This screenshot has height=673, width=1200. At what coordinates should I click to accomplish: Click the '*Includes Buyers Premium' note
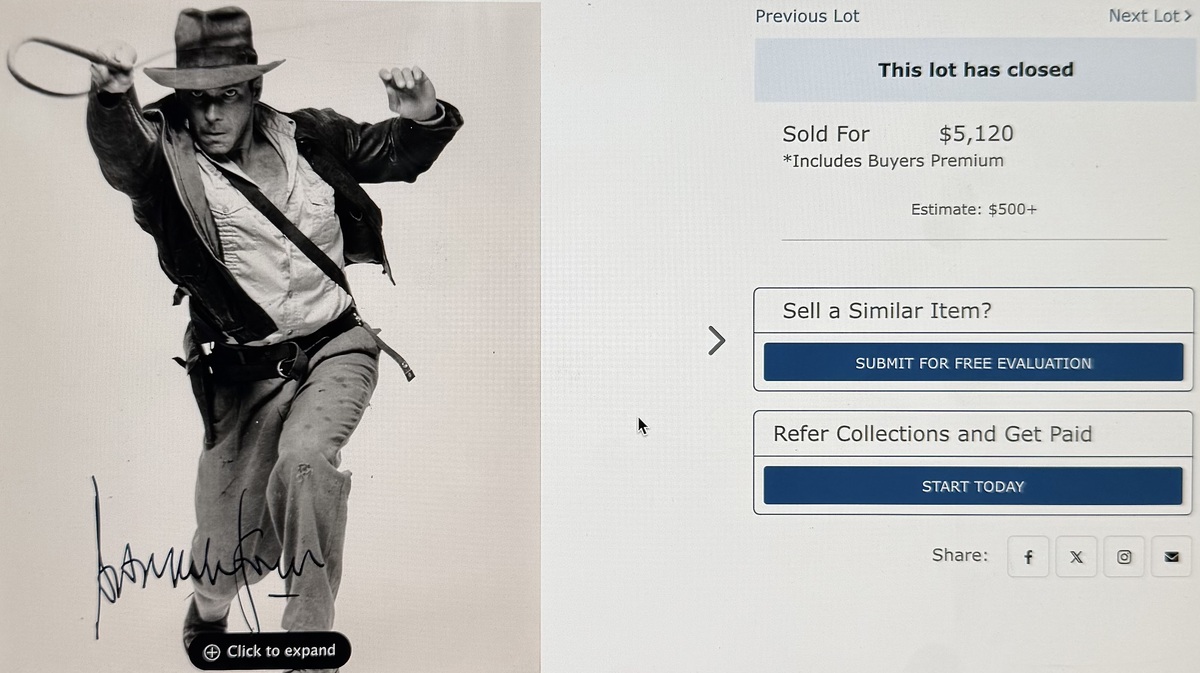click(893, 161)
